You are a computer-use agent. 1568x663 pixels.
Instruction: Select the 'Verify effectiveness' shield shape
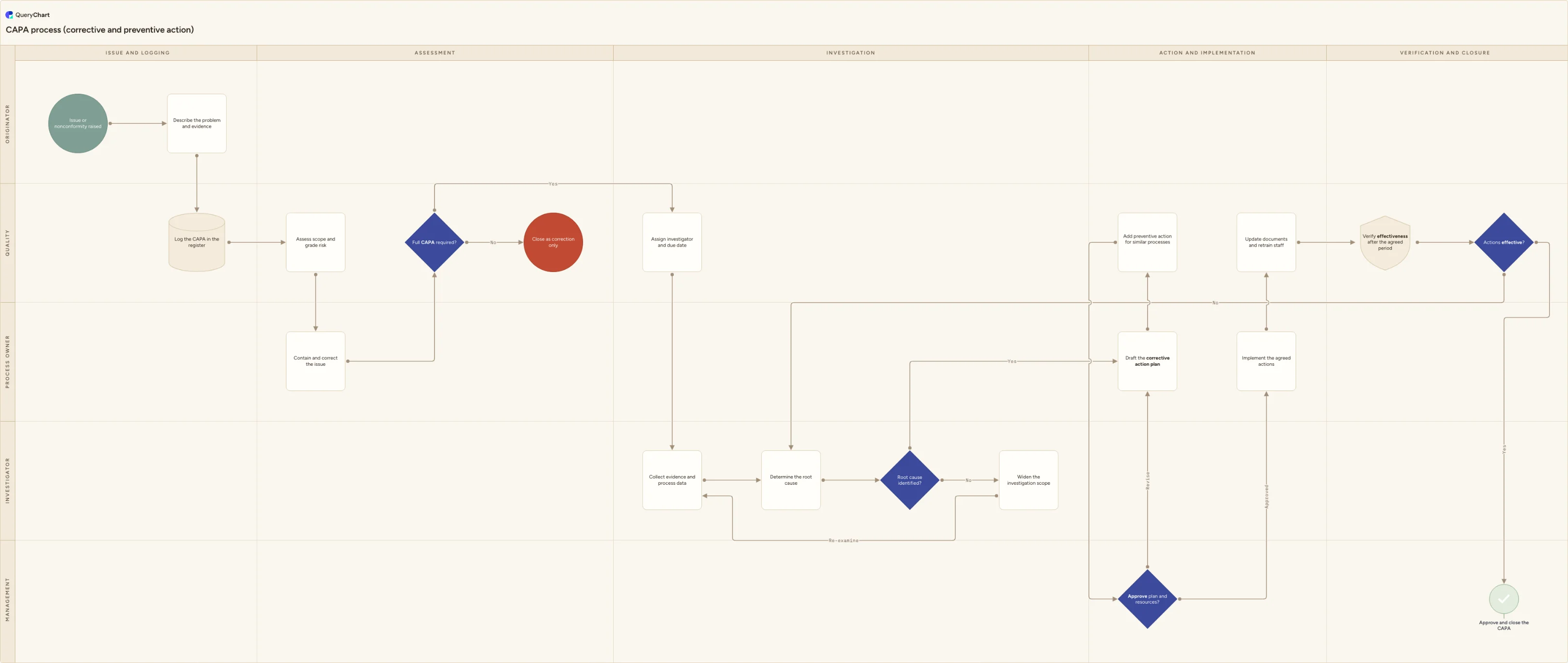pos(1385,242)
